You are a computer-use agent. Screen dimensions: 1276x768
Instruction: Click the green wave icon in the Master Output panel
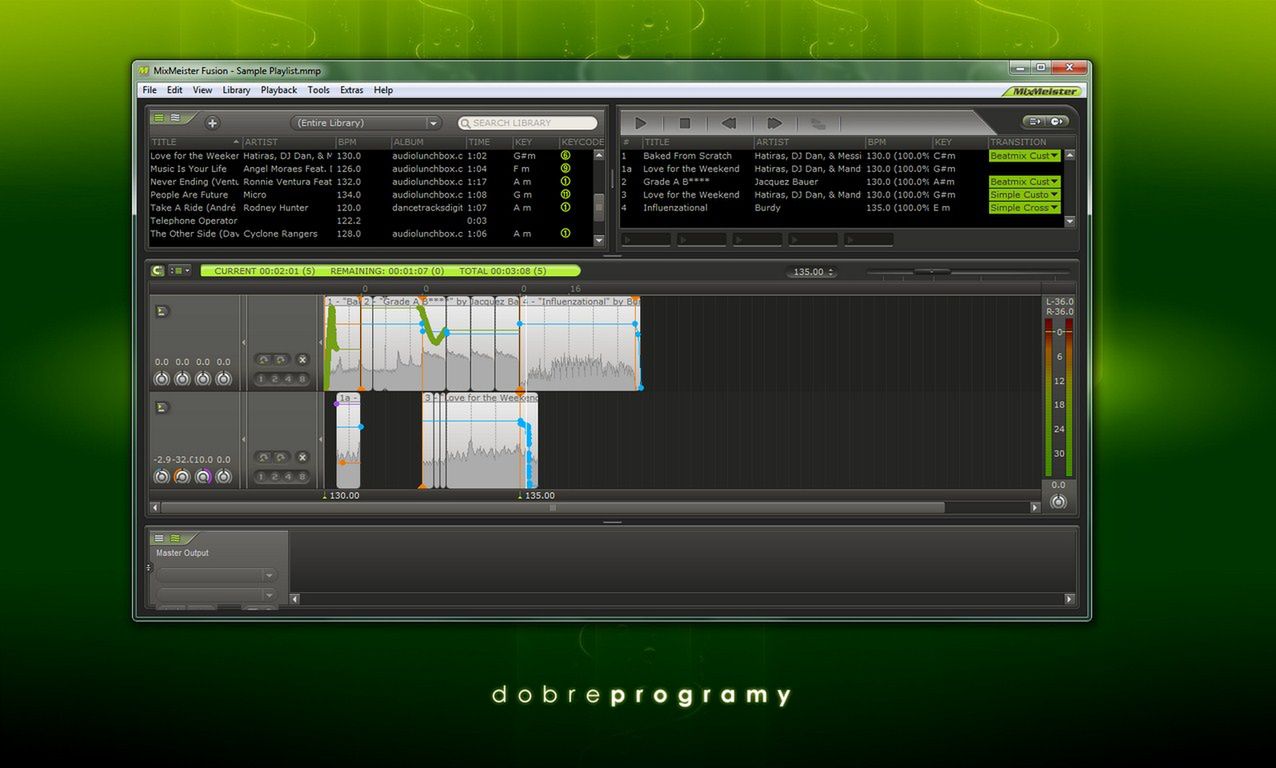tap(175, 538)
